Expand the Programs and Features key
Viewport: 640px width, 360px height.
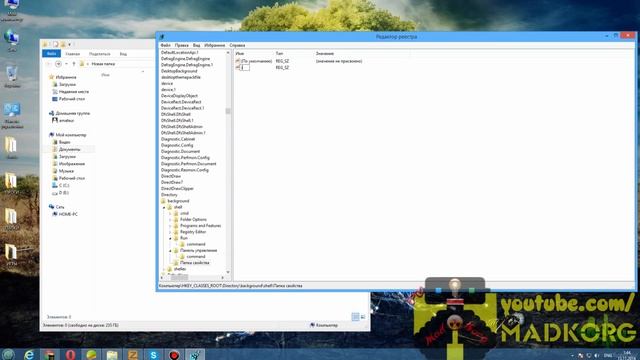171,226
